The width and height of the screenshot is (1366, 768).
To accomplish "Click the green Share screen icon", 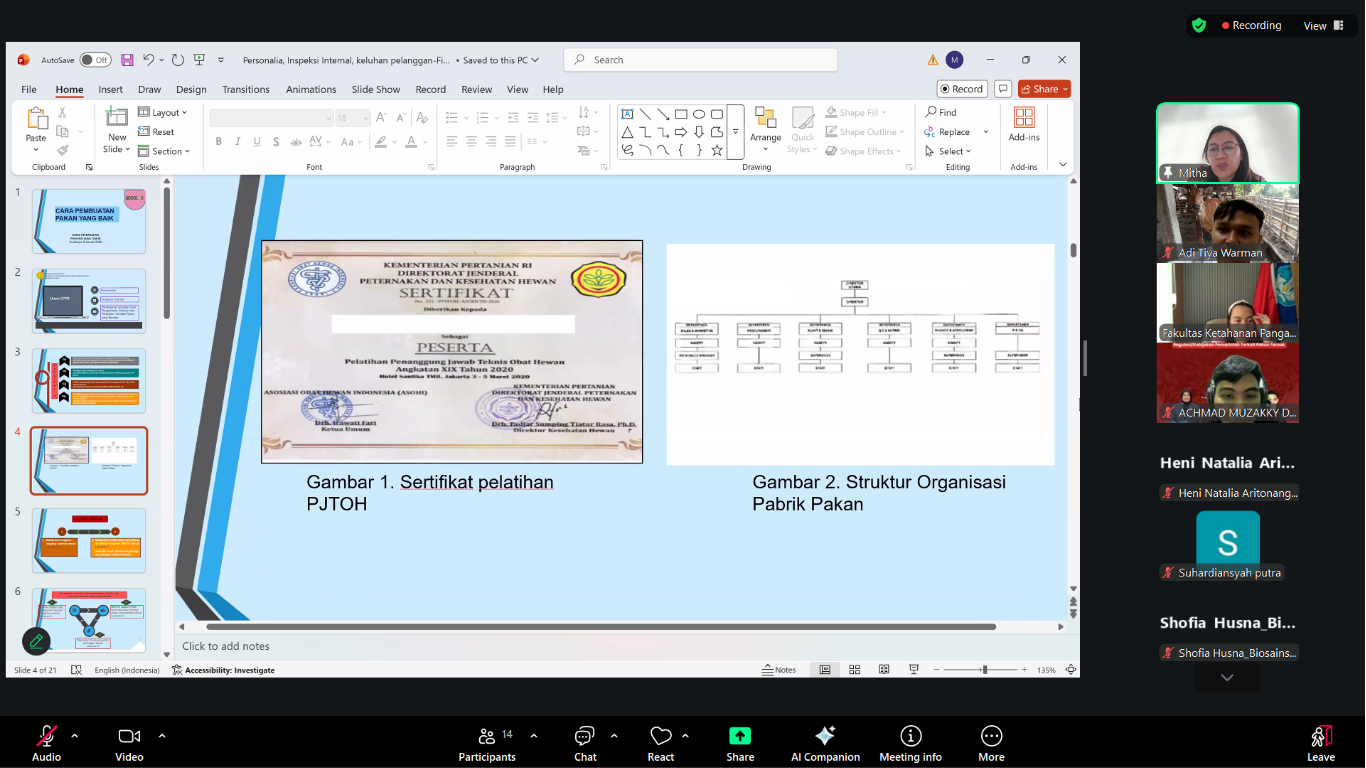I will pos(740,737).
